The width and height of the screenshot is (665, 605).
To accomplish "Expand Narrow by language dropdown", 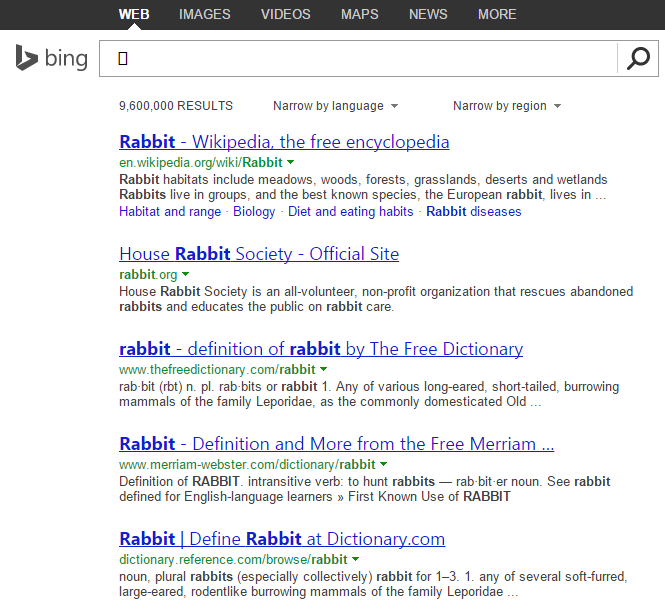I will [335, 106].
